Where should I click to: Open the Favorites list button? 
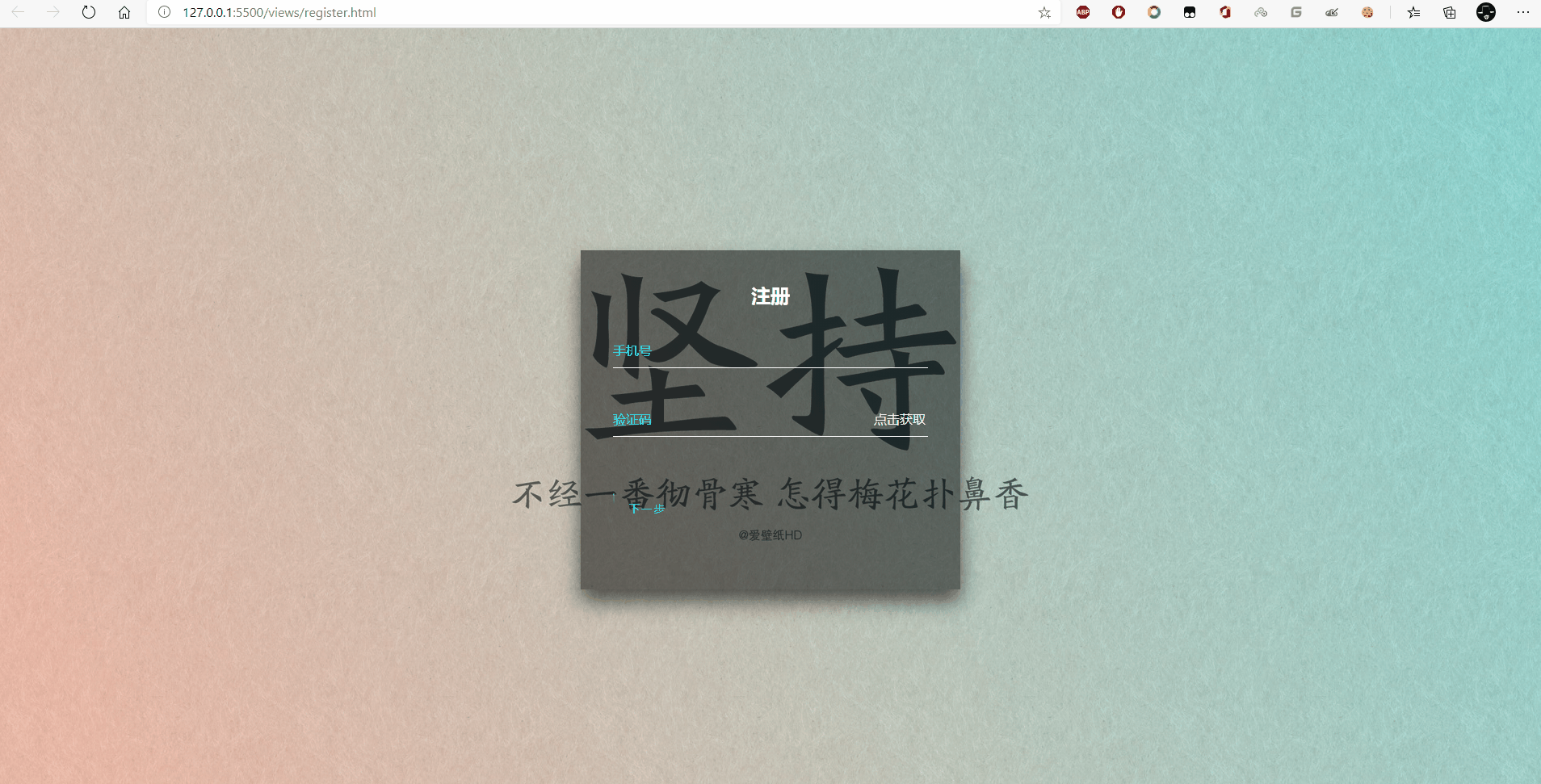click(1413, 12)
